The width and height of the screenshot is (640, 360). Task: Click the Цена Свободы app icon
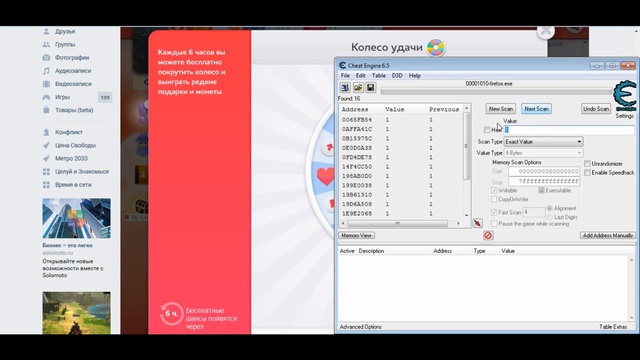[47, 145]
